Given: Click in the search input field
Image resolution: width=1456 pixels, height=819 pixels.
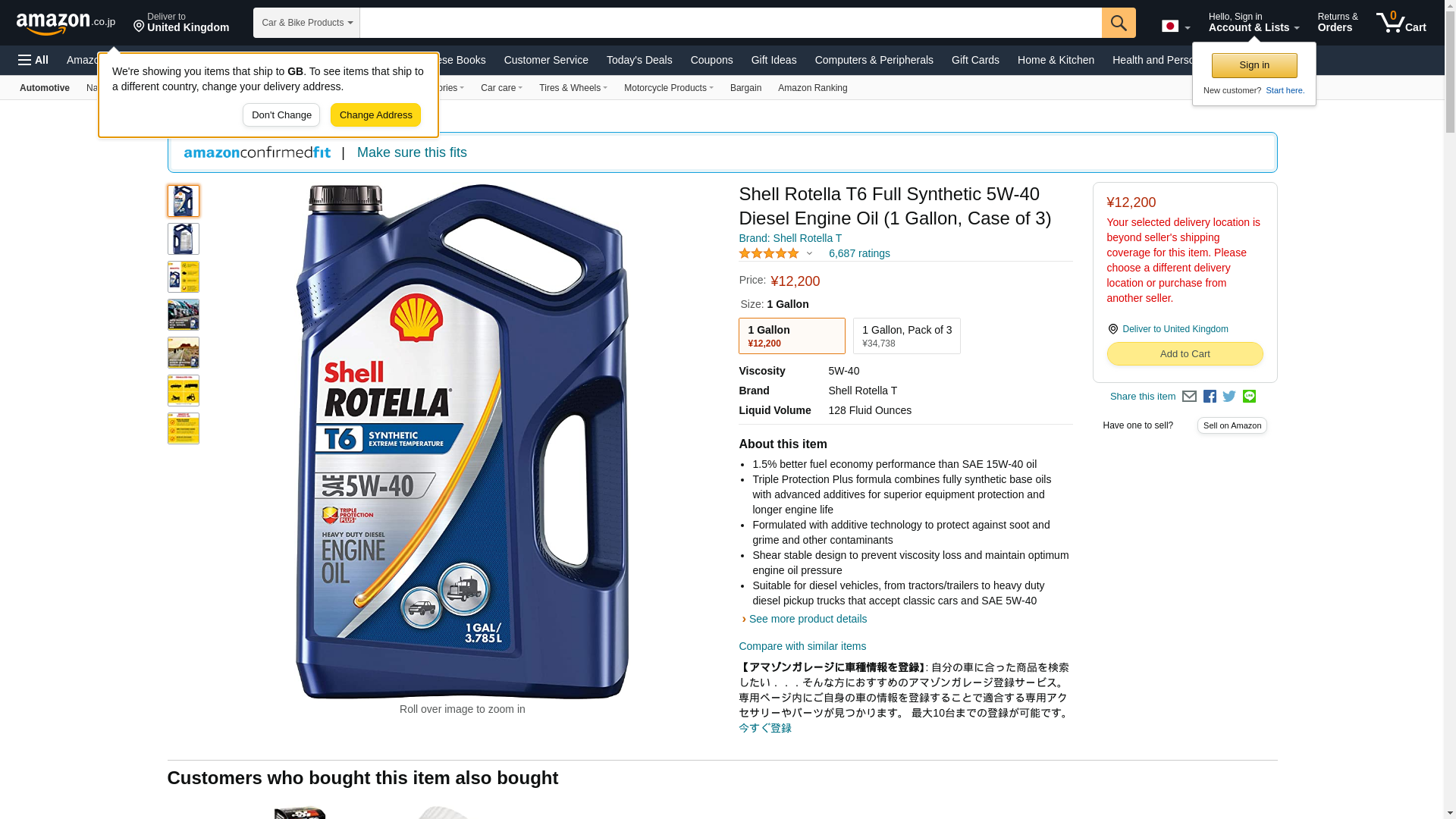Looking at the screenshot, I should point(730,23).
